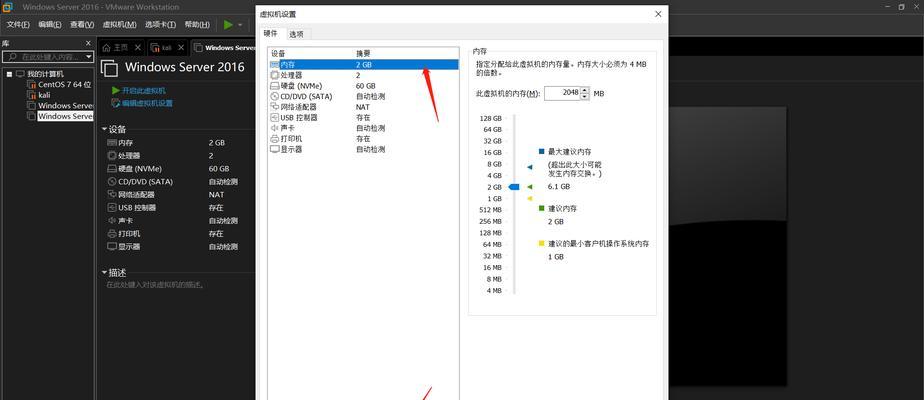Open the 帮助(H) menu
Image resolution: width=924 pixels, height=400 pixels.
(x=197, y=25)
